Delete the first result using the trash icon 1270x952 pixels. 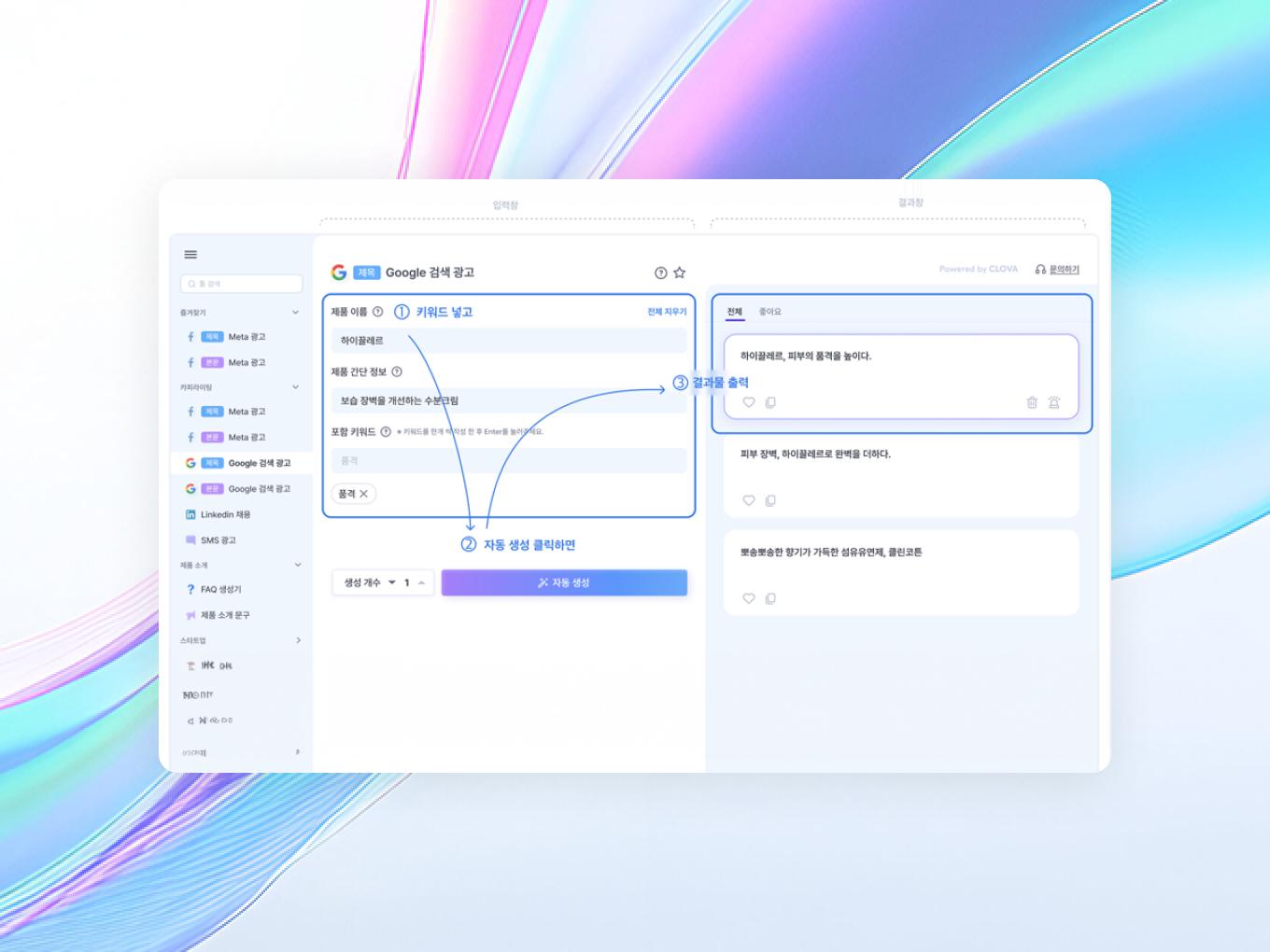[1031, 402]
